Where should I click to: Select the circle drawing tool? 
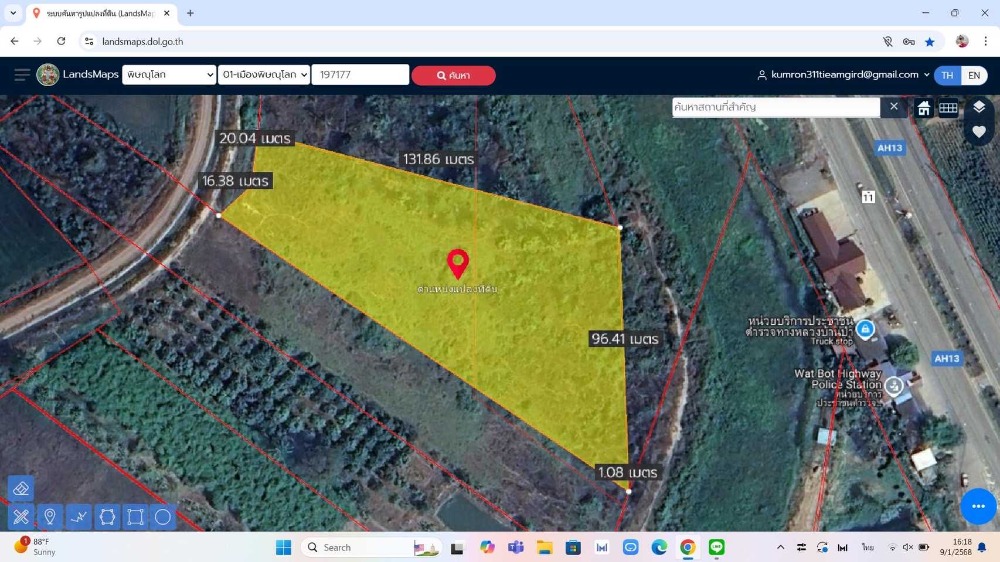coord(163,517)
